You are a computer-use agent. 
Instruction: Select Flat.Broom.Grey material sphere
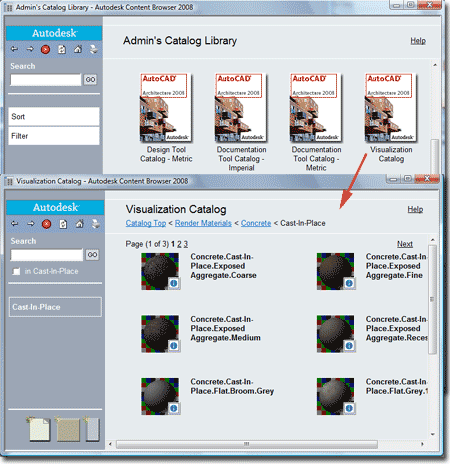click(x=160, y=396)
